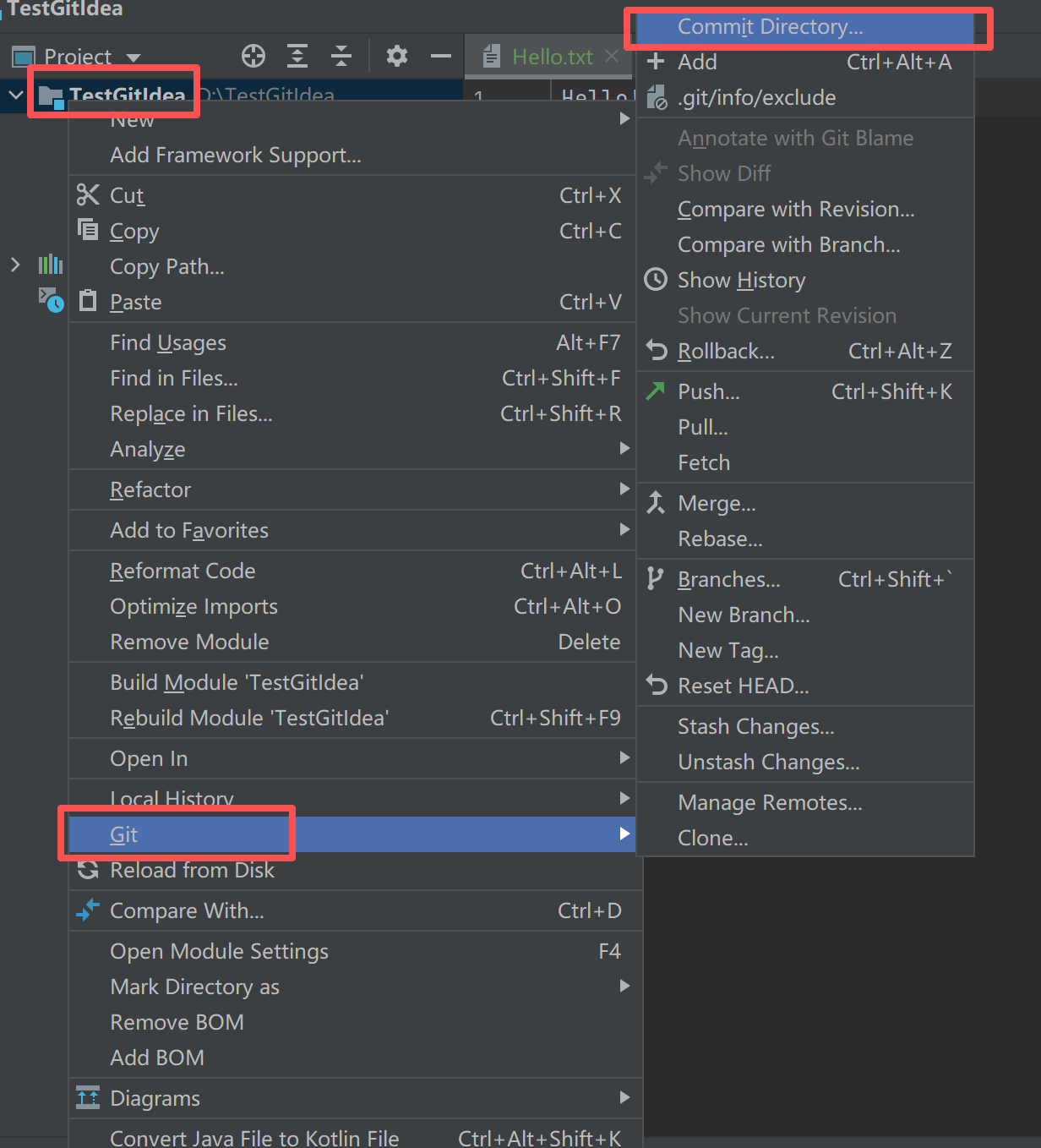Expand the Refactor submenu

point(352,489)
